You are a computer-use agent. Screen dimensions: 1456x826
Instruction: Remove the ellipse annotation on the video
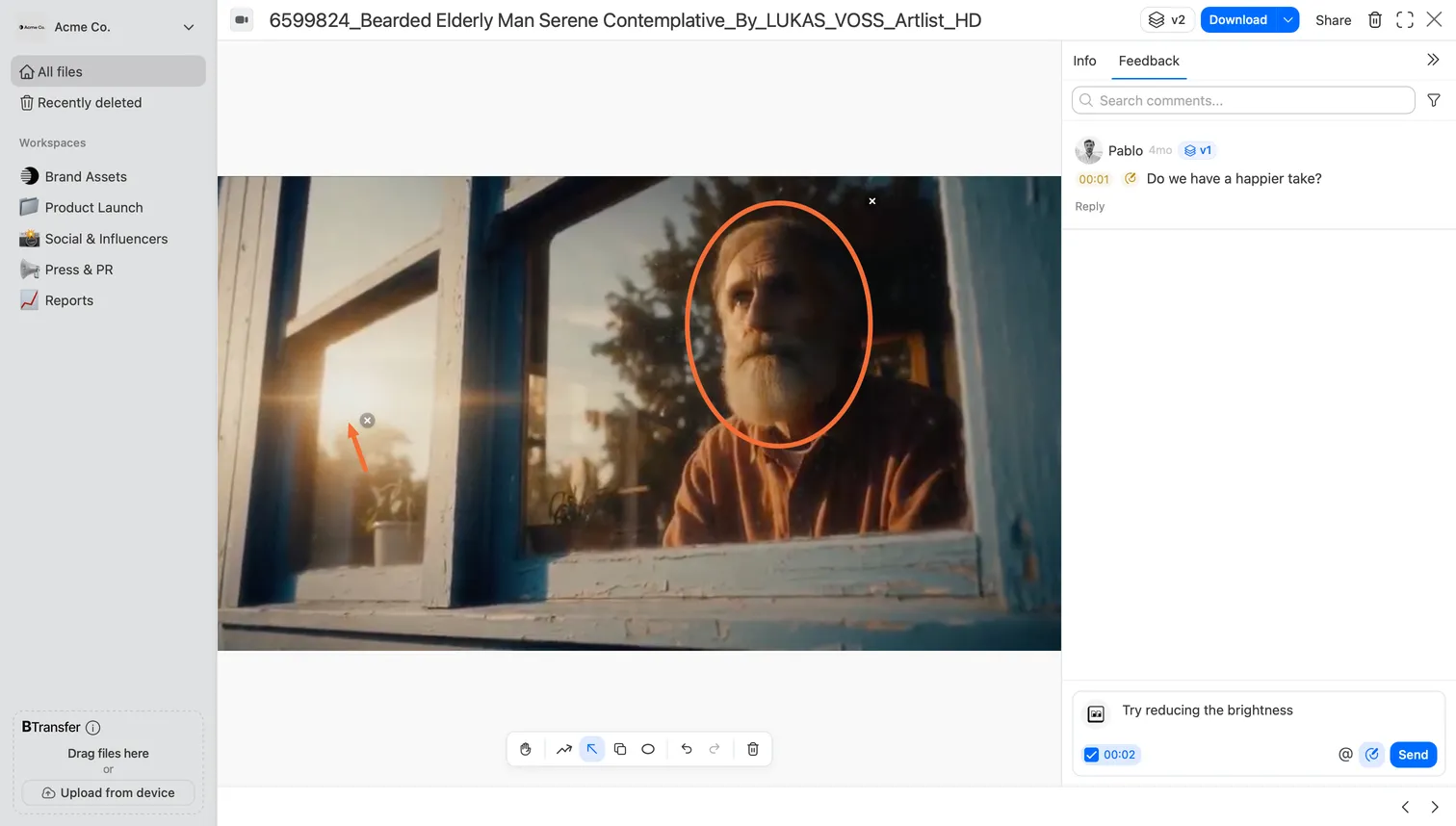[x=872, y=201]
